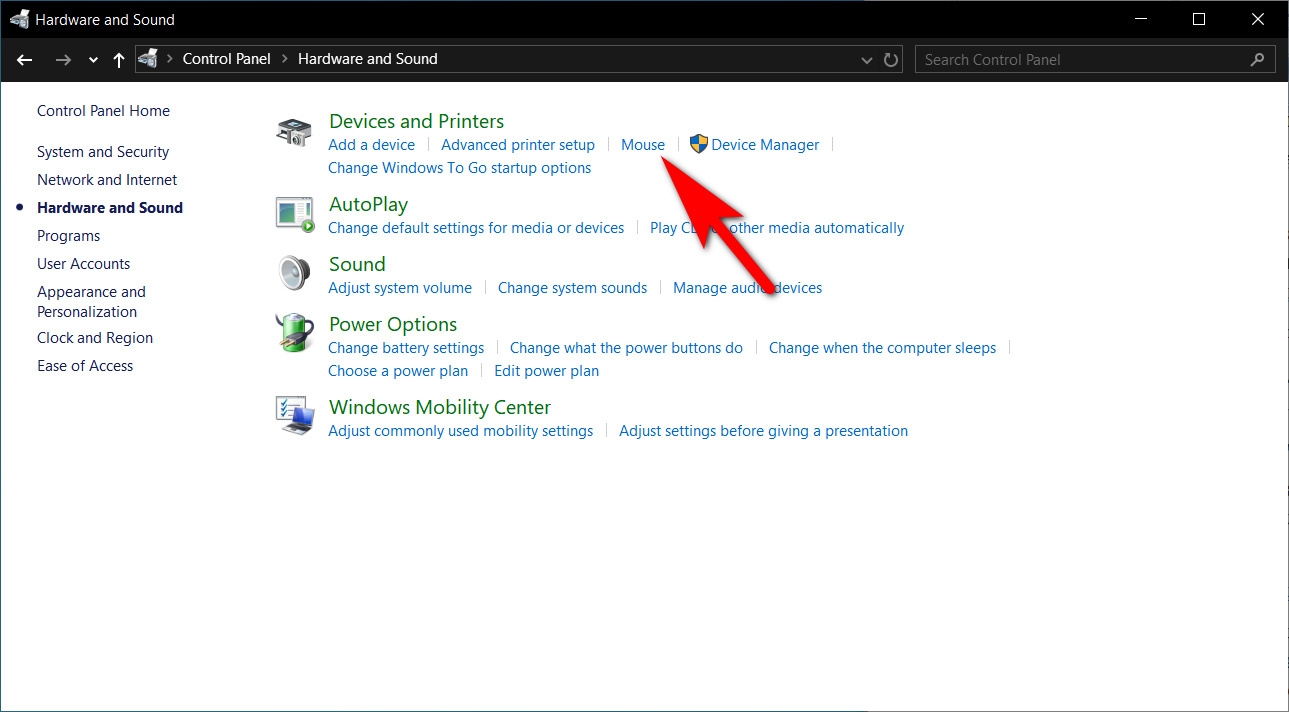1289x712 pixels.
Task: Click Edit power plan
Action: tap(546, 371)
